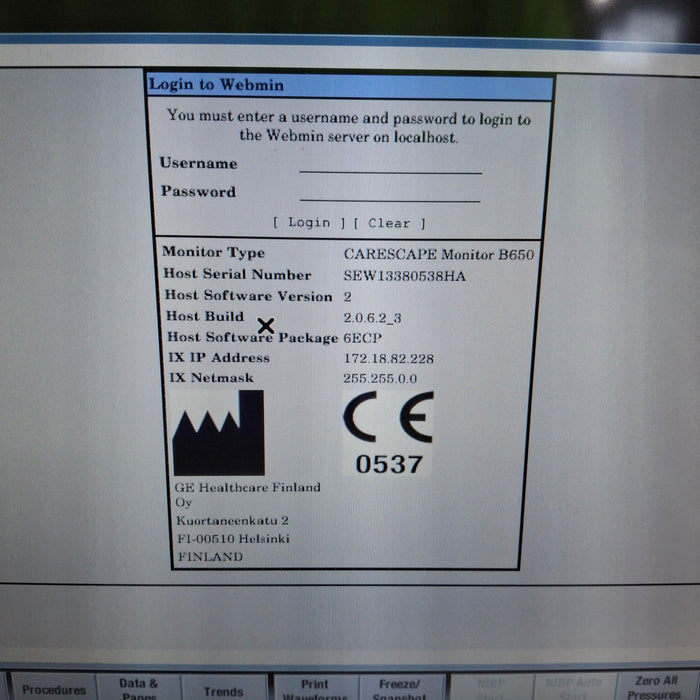Select Print Waveforms in bottom bar
Viewport: 700px width, 700px height.
click(x=314, y=689)
